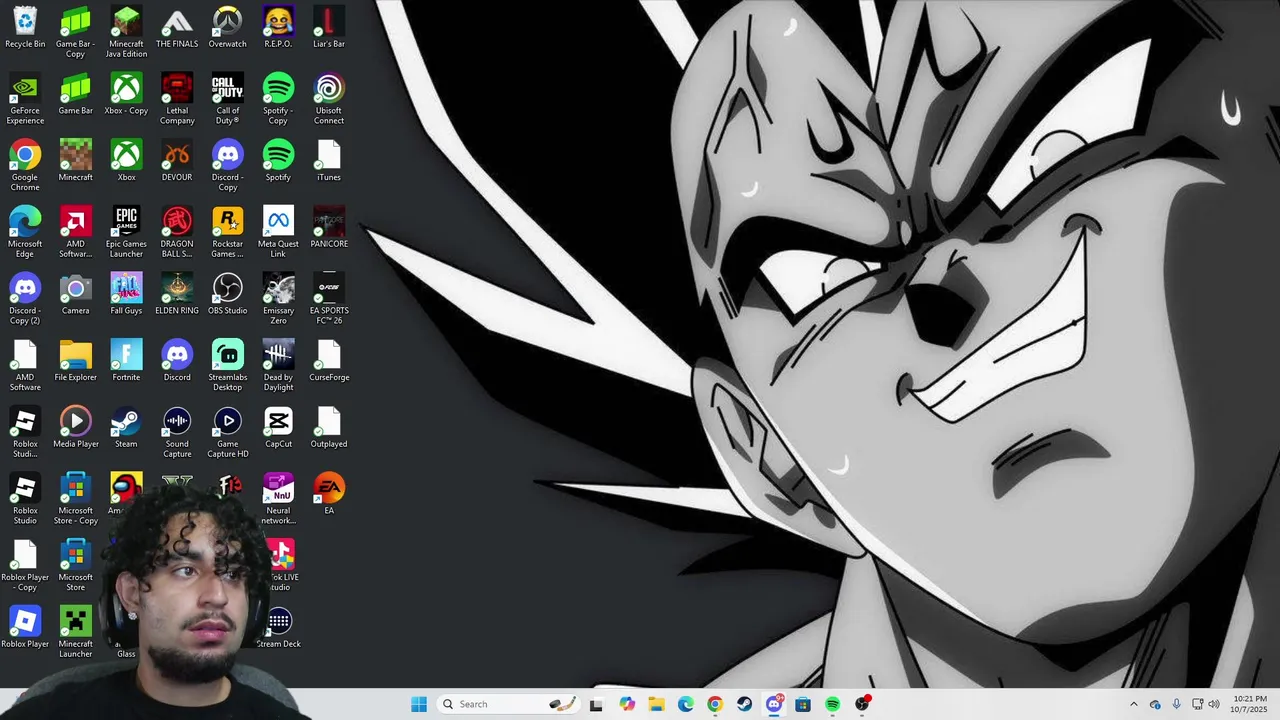Open Spotify - Copy desktop shortcut
Viewport: 1280px width, 720px height.
[278, 99]
